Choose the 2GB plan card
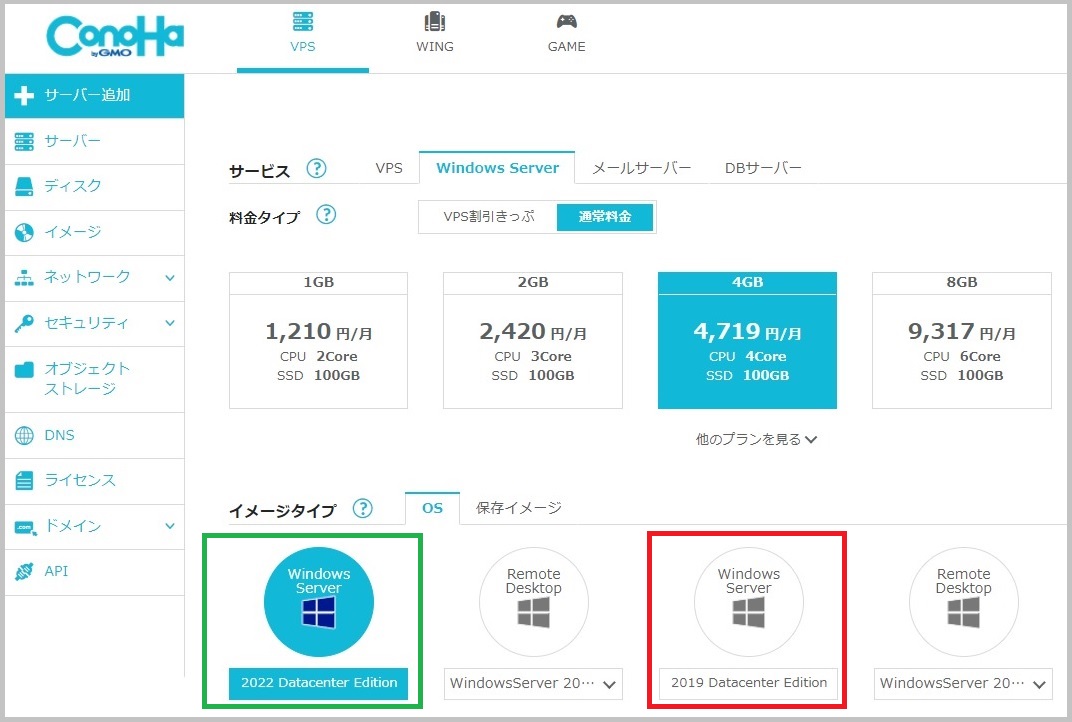The image size is (1072, 722). pyautogui.click(x=533, y=340)
